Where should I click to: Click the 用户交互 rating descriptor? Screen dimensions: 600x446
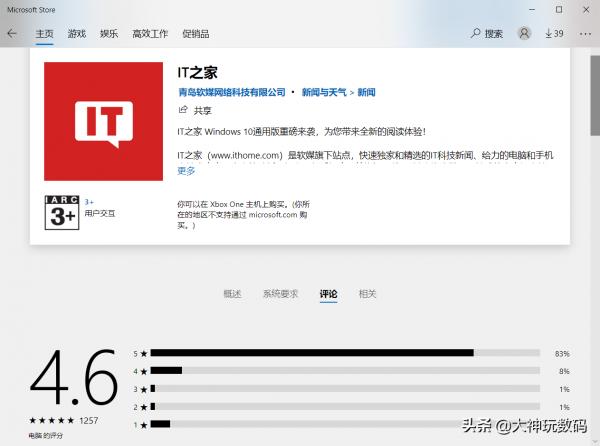click(100, 213)
